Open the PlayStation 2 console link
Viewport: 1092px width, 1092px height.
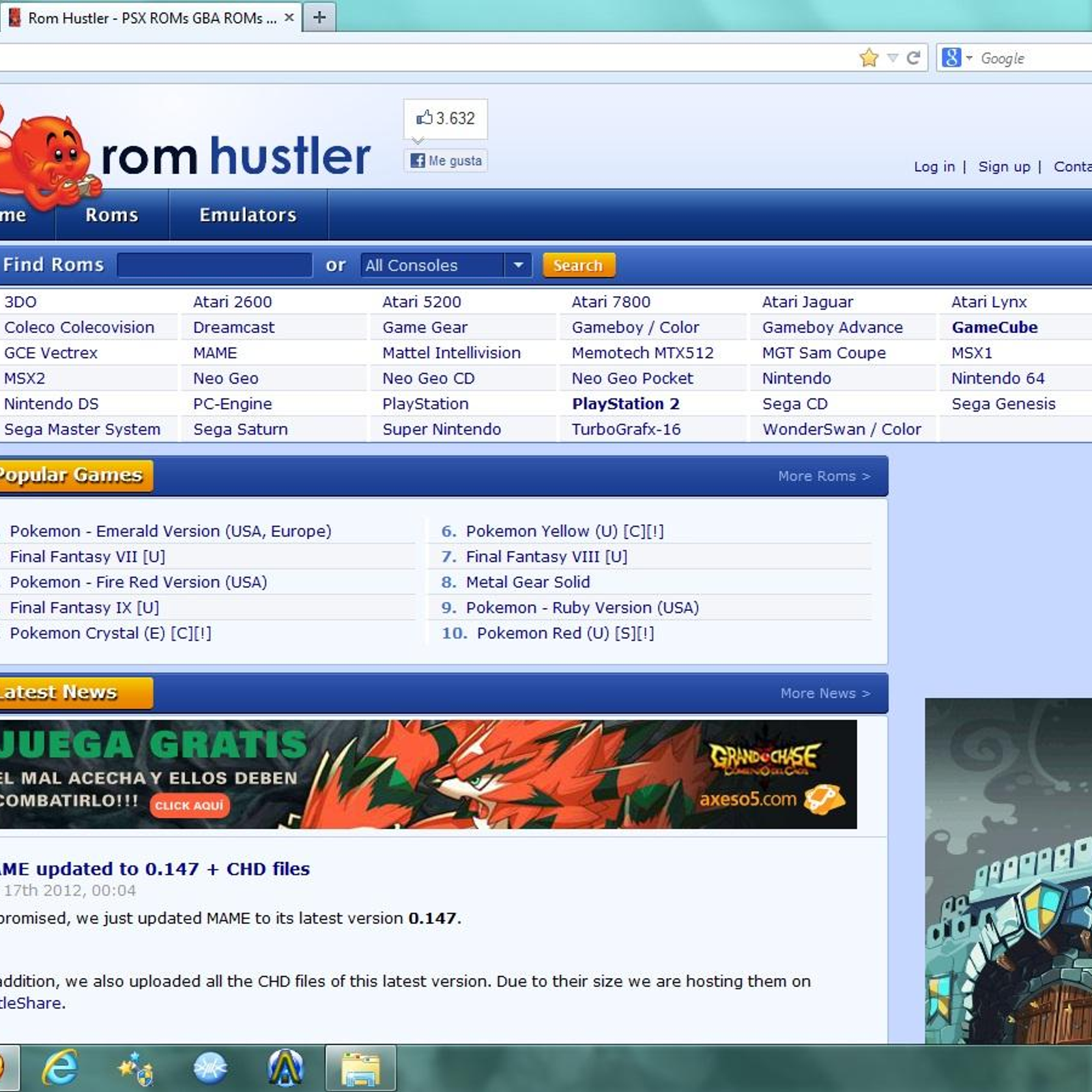(x=625, y=403)
